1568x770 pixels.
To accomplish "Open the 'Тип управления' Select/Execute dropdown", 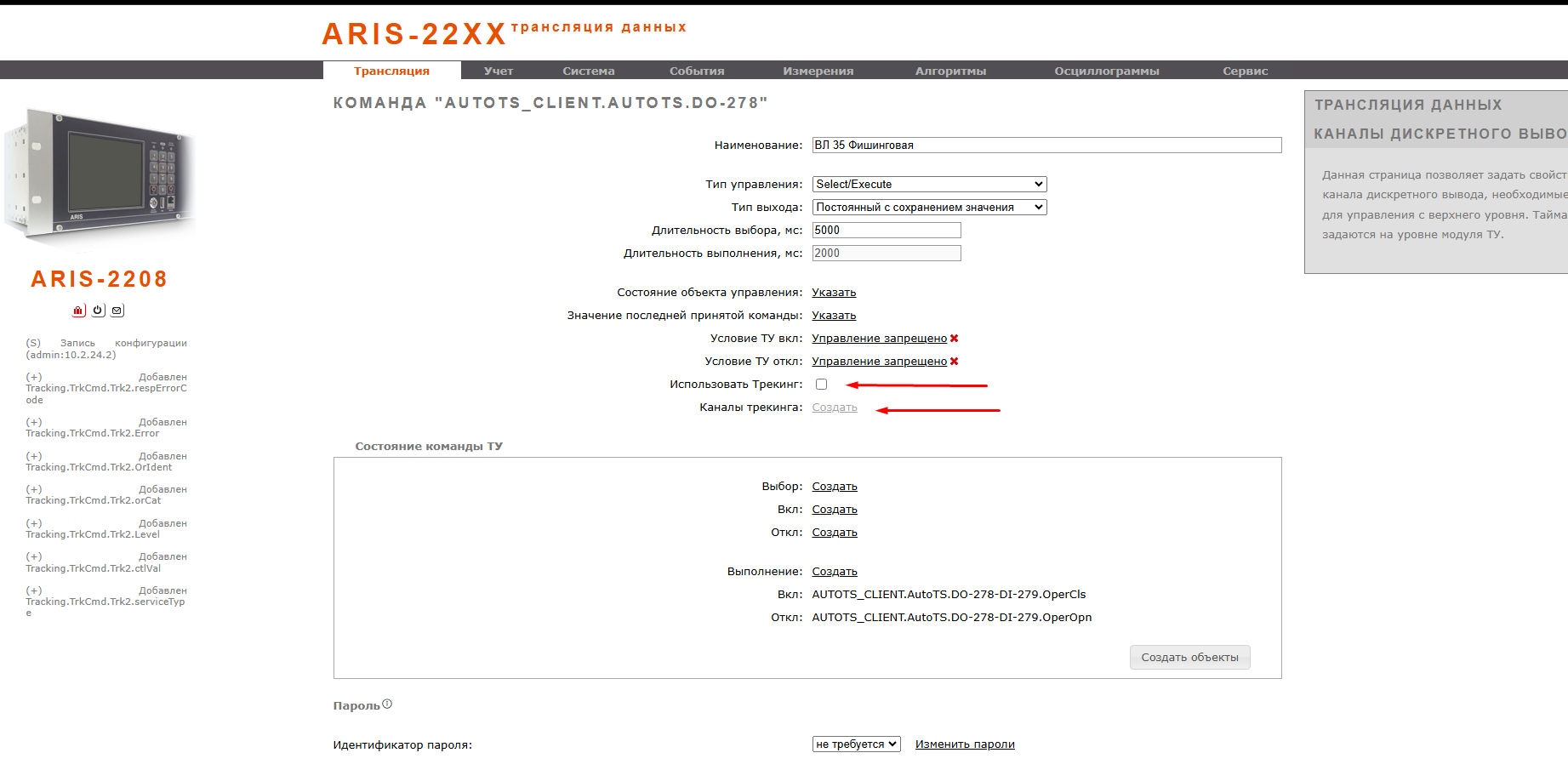I will [929, 185].
